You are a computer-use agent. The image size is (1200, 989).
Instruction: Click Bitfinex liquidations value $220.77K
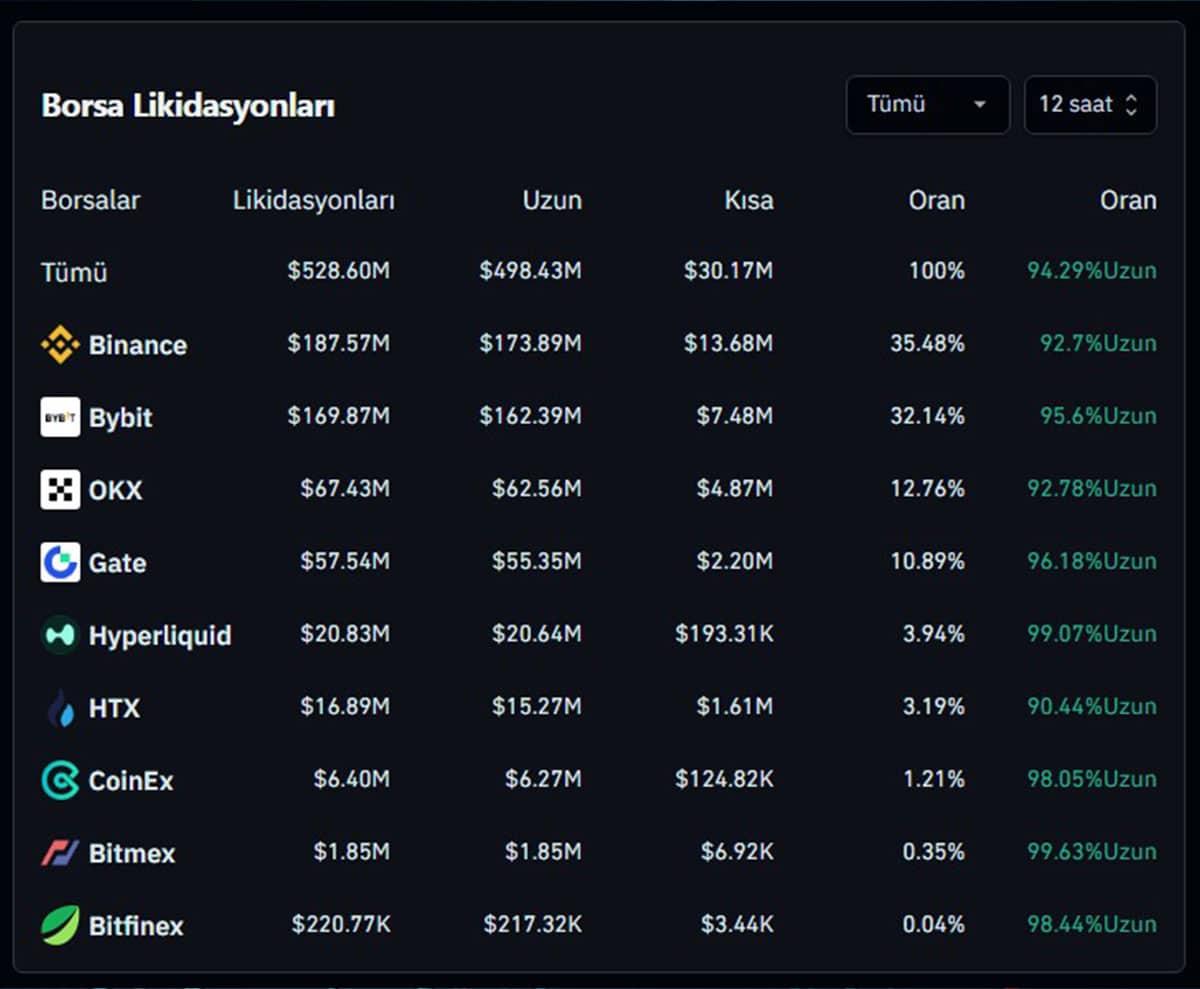(341, 925)
